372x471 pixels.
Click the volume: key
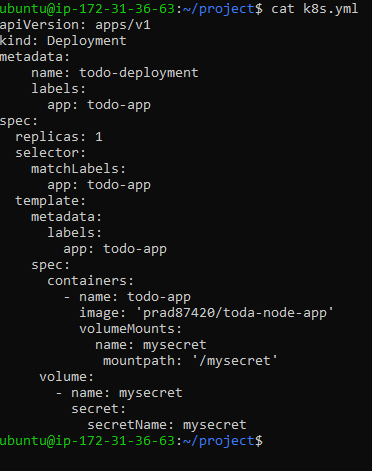(x=67, y=377)
